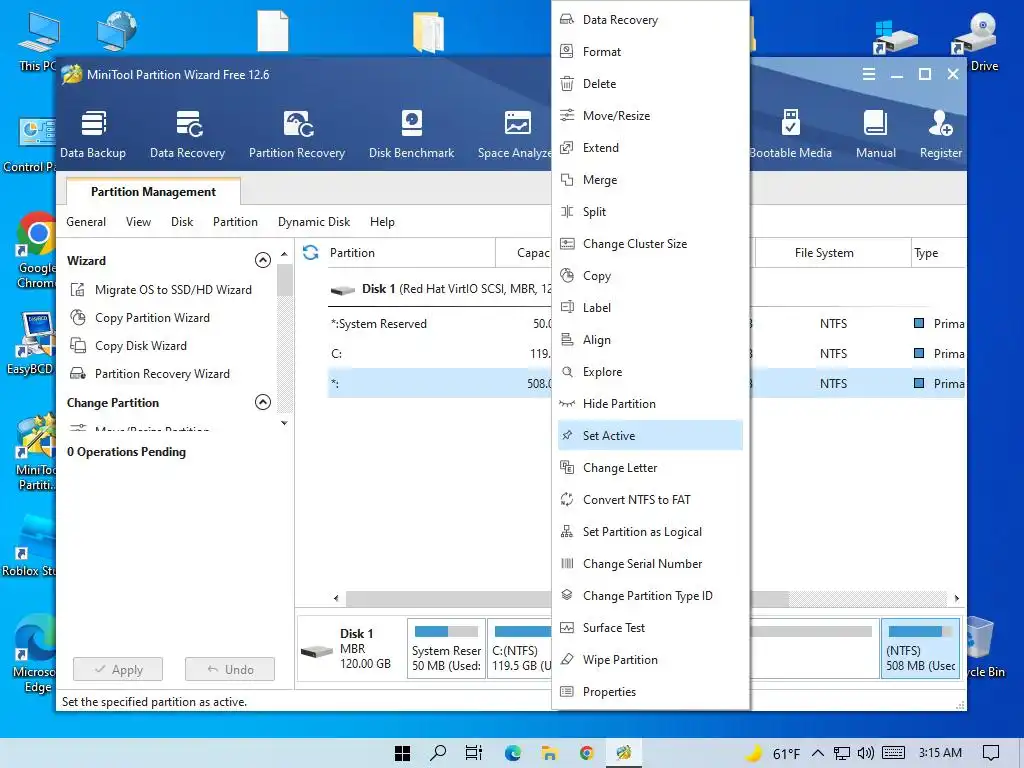The image size is (1024, 768).
Task: Click the Apply button
Action: point(118,669)
